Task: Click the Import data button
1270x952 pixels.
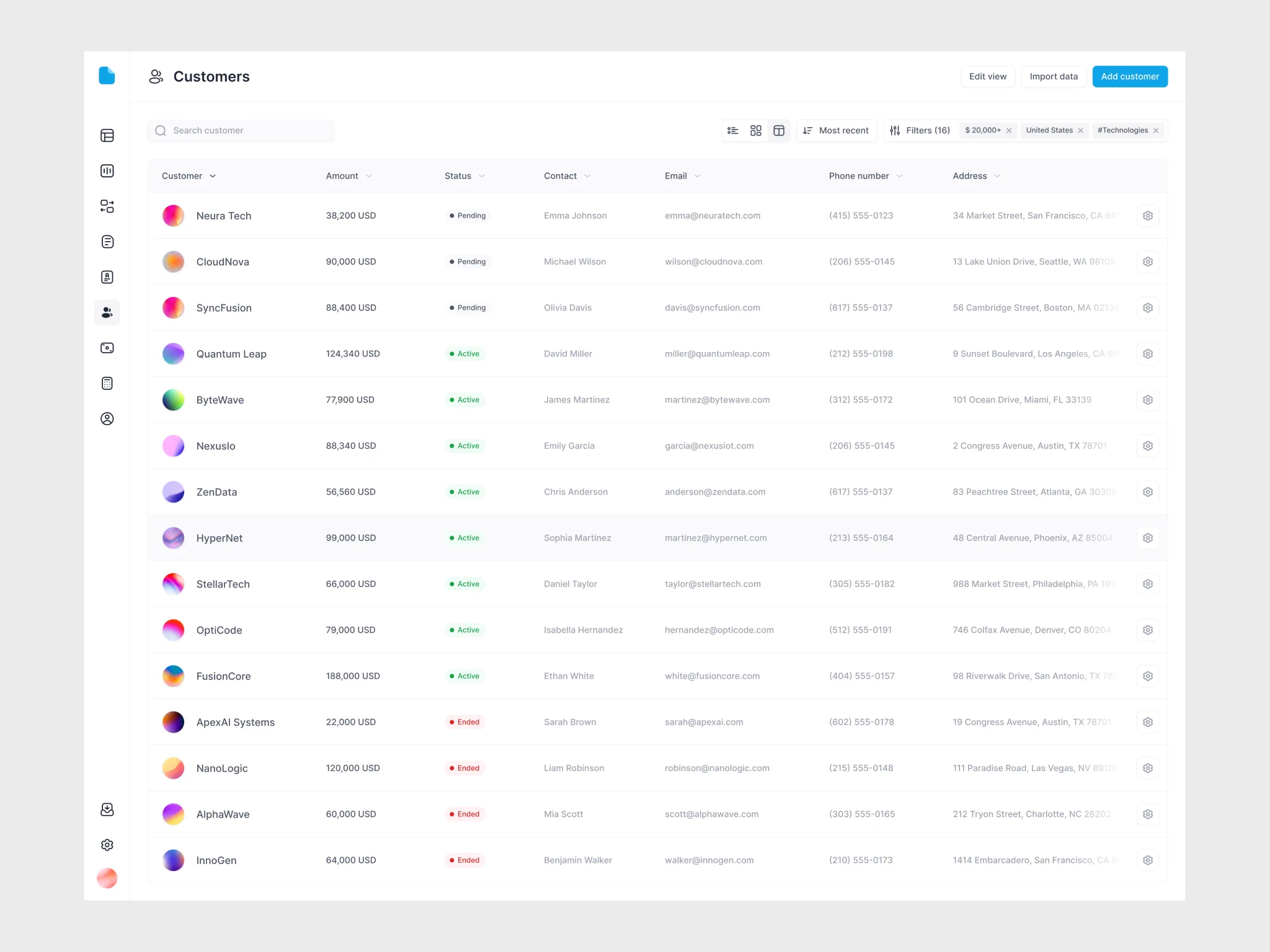Action: (1054, 77)
